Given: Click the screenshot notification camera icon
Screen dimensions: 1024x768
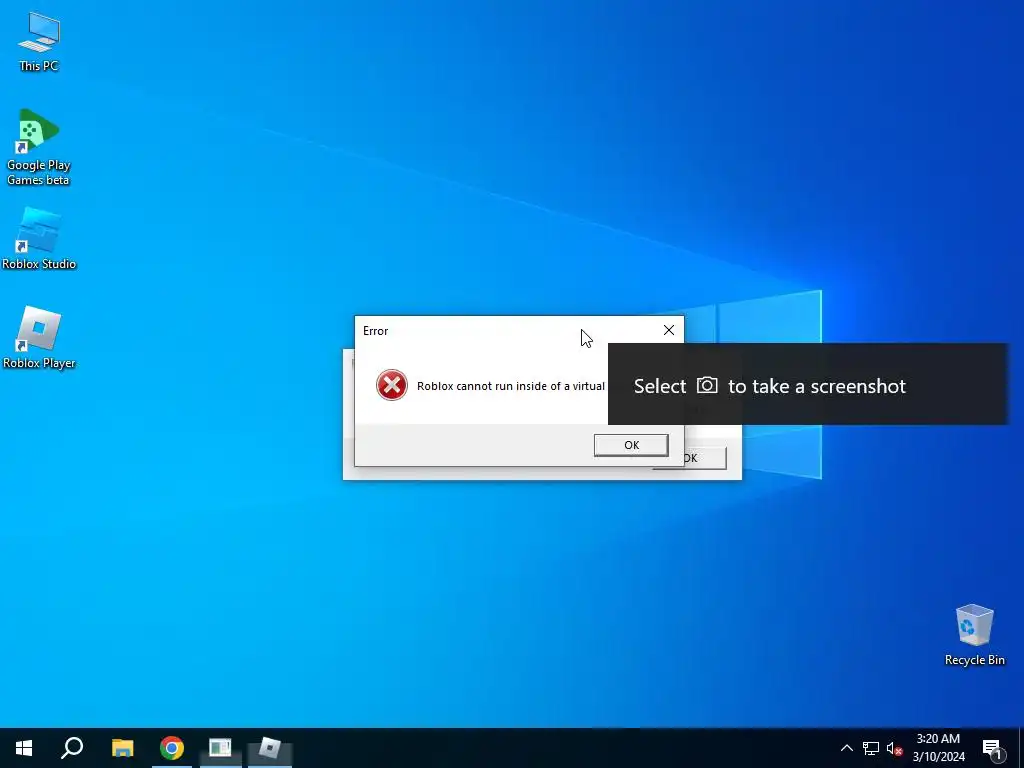Looking at the screenshot, I should tap(707, 385).
